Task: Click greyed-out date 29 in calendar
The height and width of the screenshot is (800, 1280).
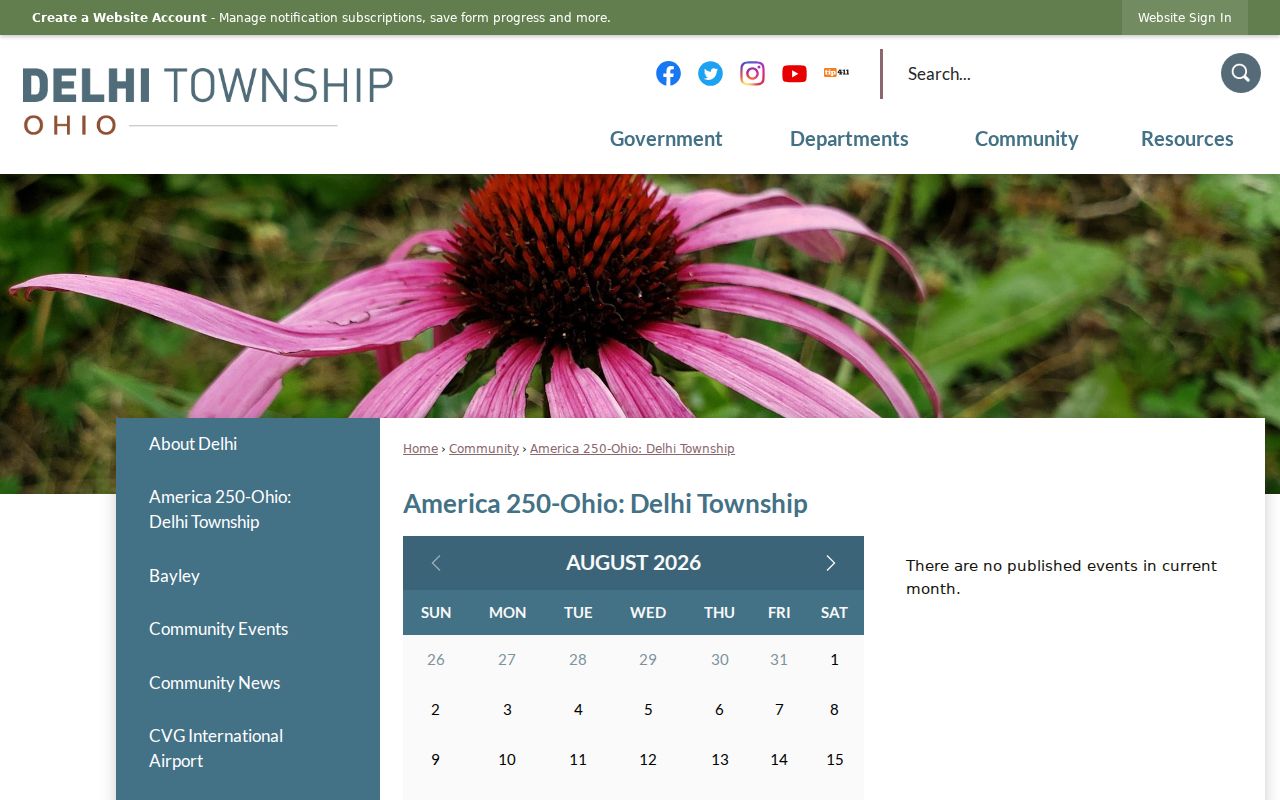Action: 648,660
